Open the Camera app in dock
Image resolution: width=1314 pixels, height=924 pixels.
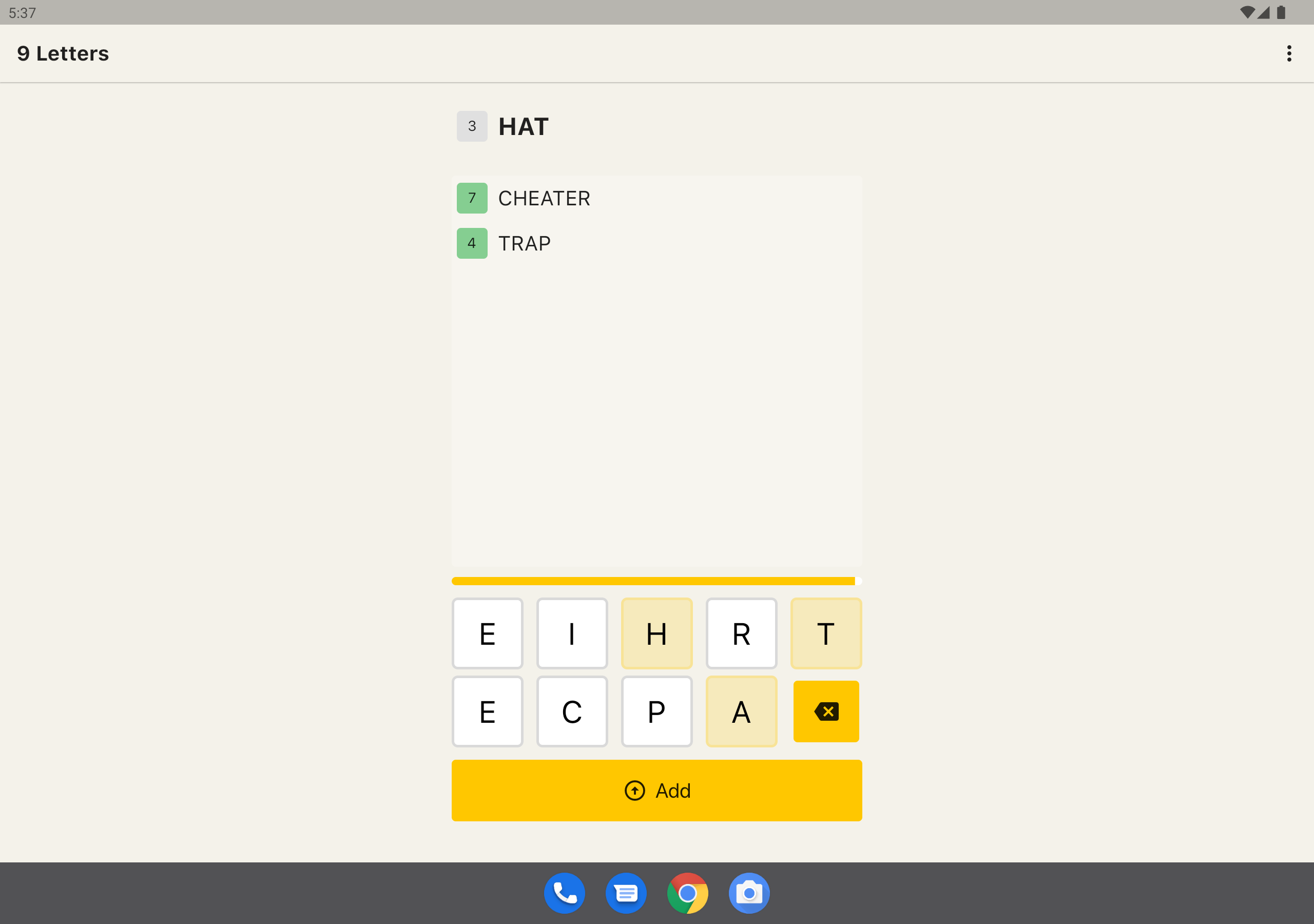(748, 893)
